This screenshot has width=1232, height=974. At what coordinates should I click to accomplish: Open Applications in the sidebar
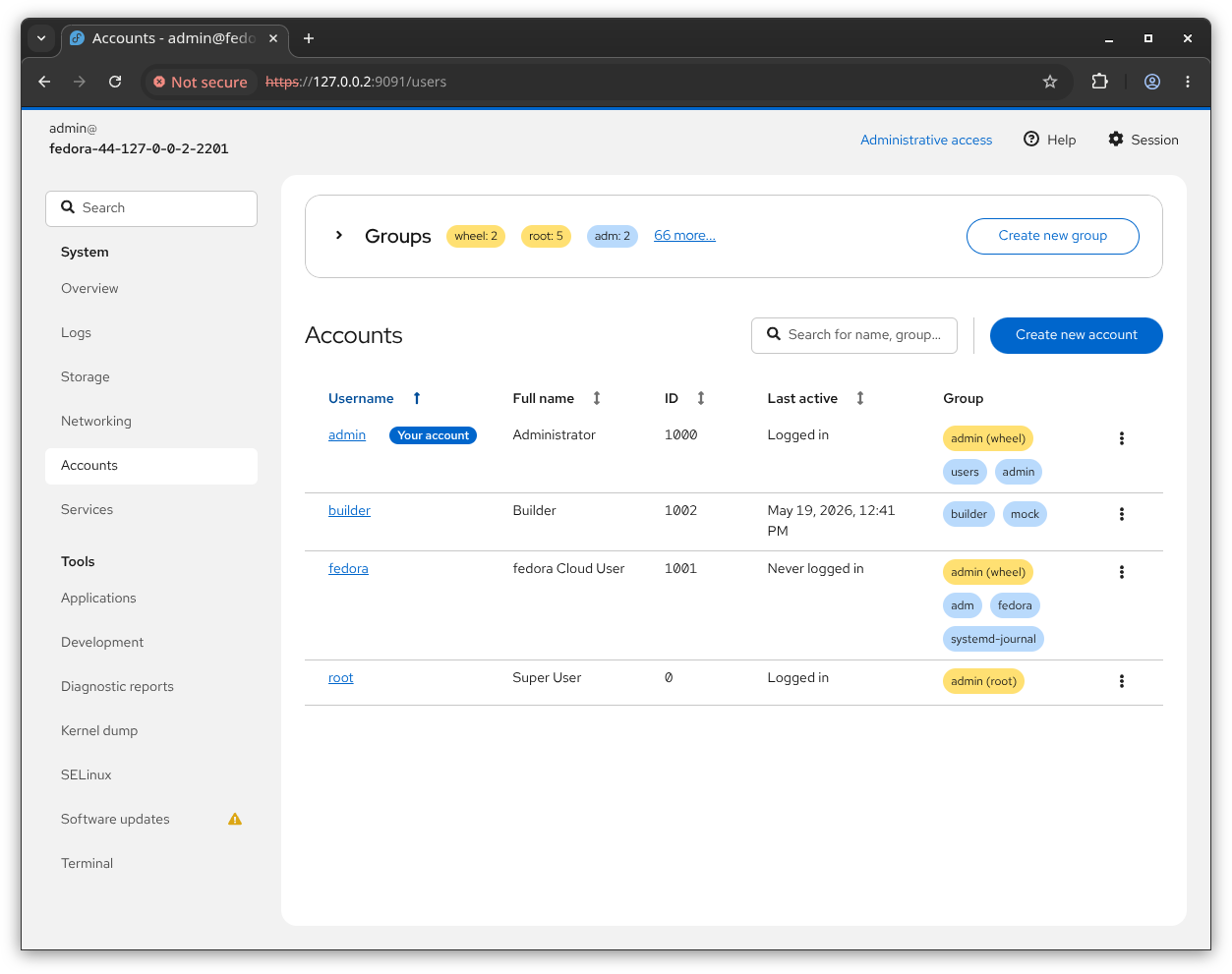[x=151, y=598]
